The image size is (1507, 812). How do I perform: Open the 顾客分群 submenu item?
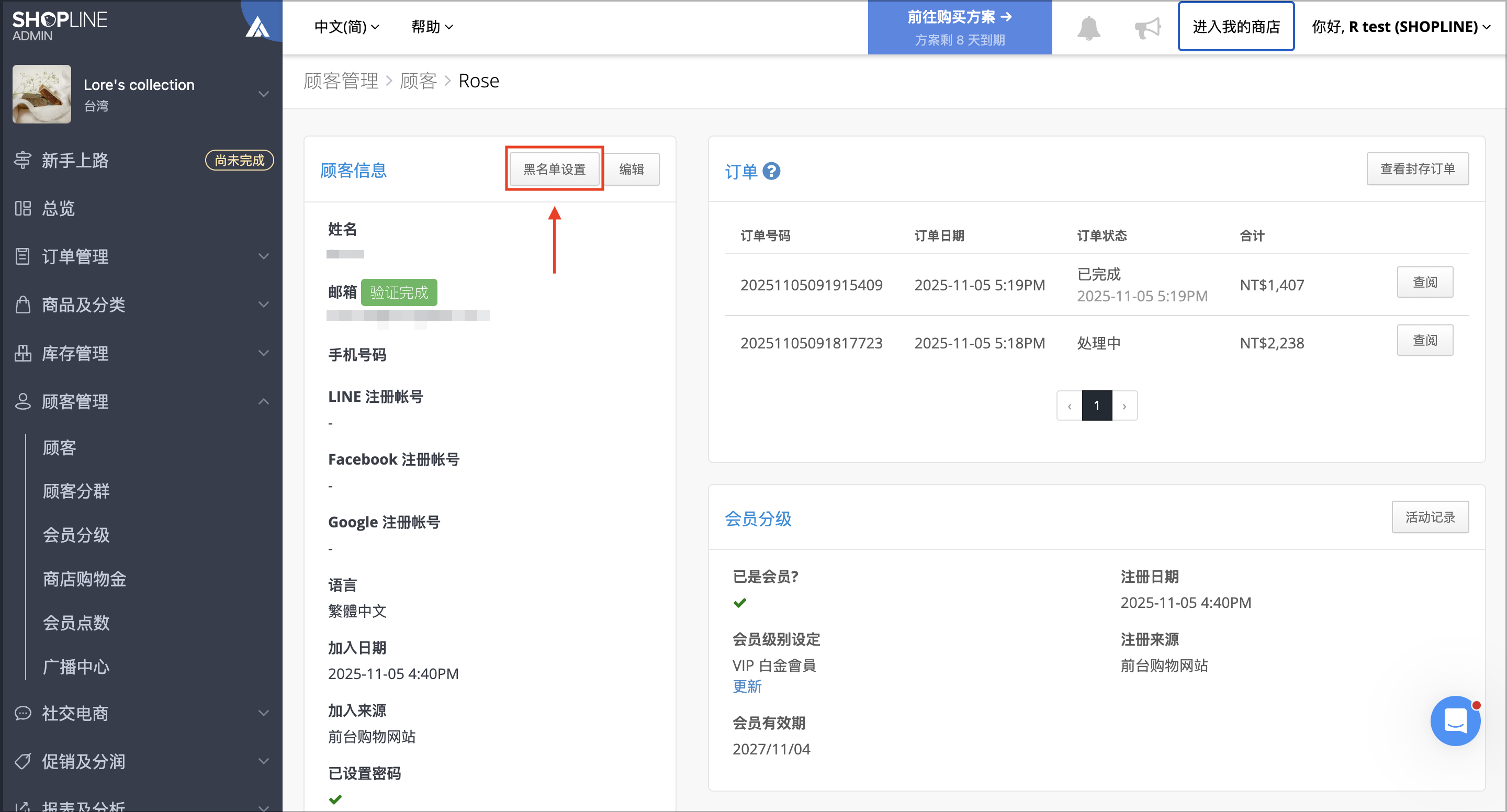(x=76, y=491)
